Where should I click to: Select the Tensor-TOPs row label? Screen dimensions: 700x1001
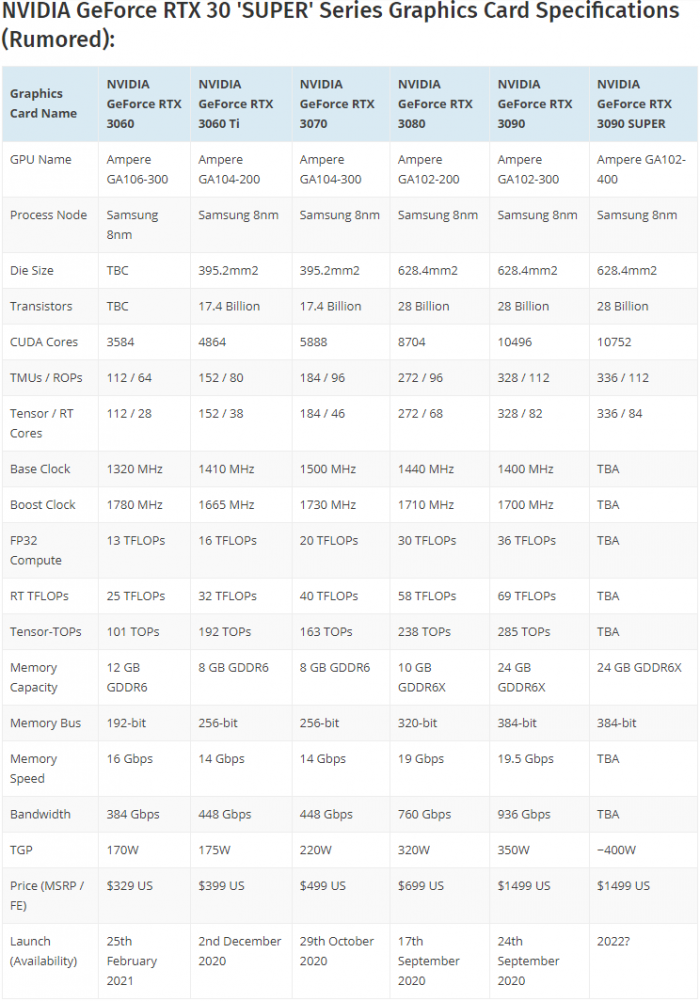pos(46,632)
